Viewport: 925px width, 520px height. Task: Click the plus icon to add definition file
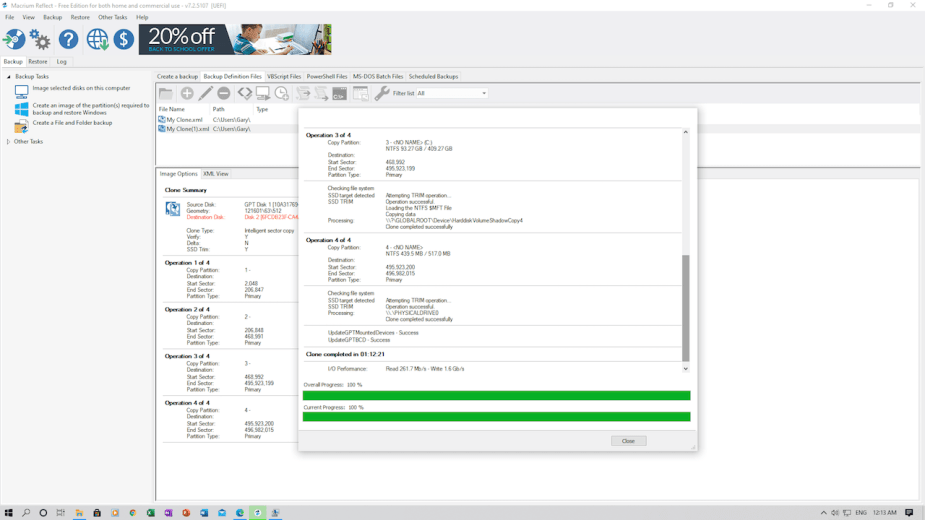pos(187,93)
